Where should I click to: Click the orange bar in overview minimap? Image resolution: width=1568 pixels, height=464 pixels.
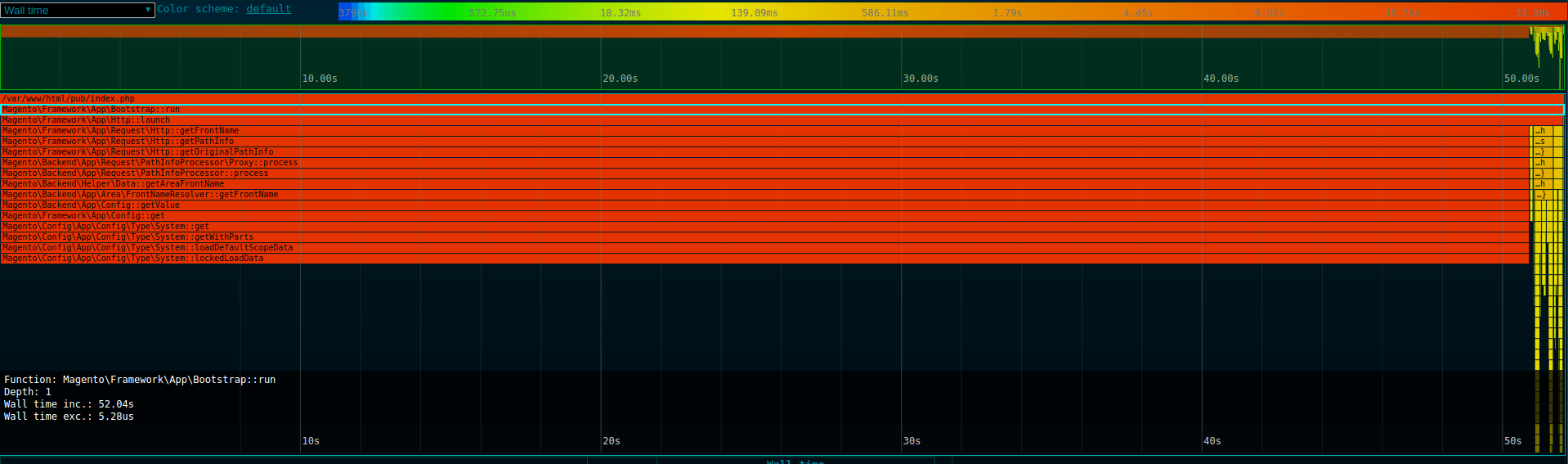click(764, 32)
